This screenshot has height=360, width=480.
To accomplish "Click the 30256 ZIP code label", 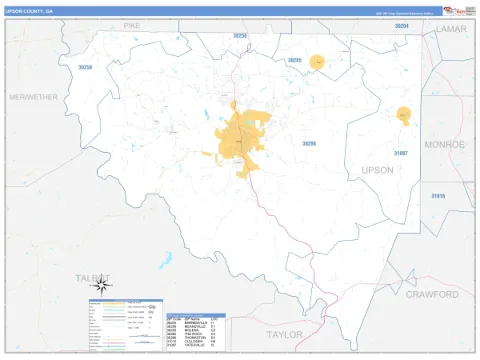I will click(x=240, y=35).
